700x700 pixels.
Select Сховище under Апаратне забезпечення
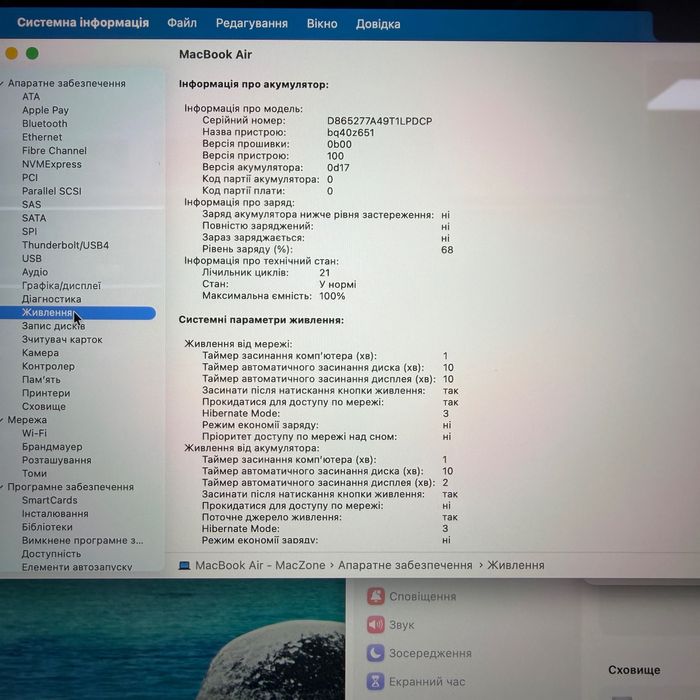[x=44, y=407]
